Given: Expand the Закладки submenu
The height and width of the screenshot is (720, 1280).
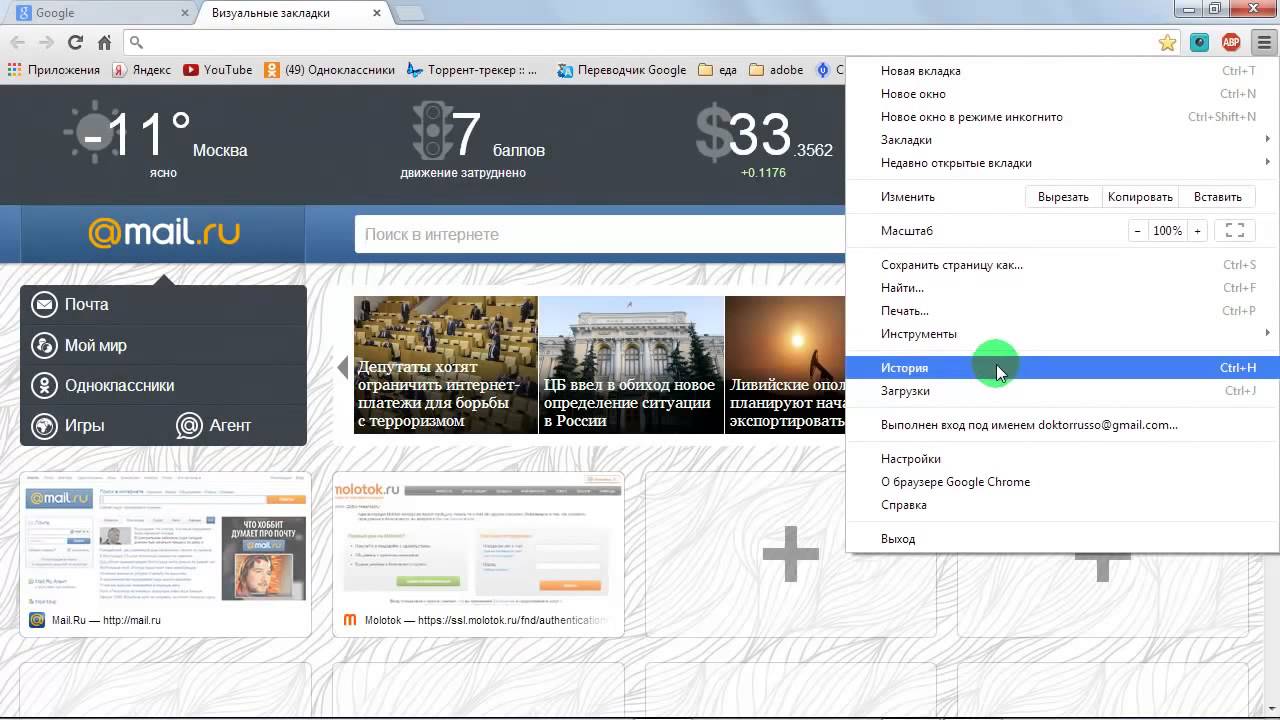Looking at the screenshot, I should [1062, 140].
